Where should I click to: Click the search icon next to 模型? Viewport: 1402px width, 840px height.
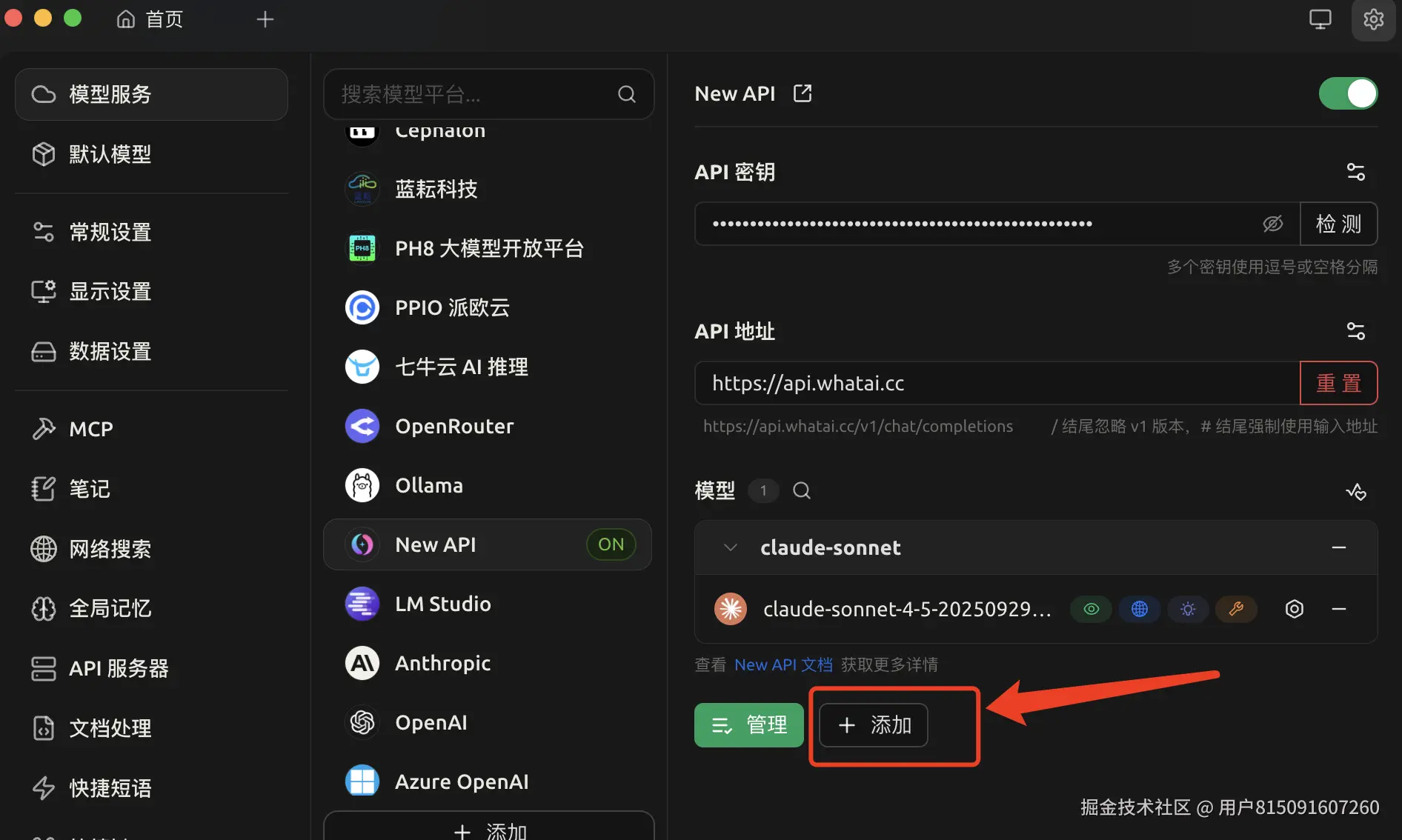click(x=801, y=490)
